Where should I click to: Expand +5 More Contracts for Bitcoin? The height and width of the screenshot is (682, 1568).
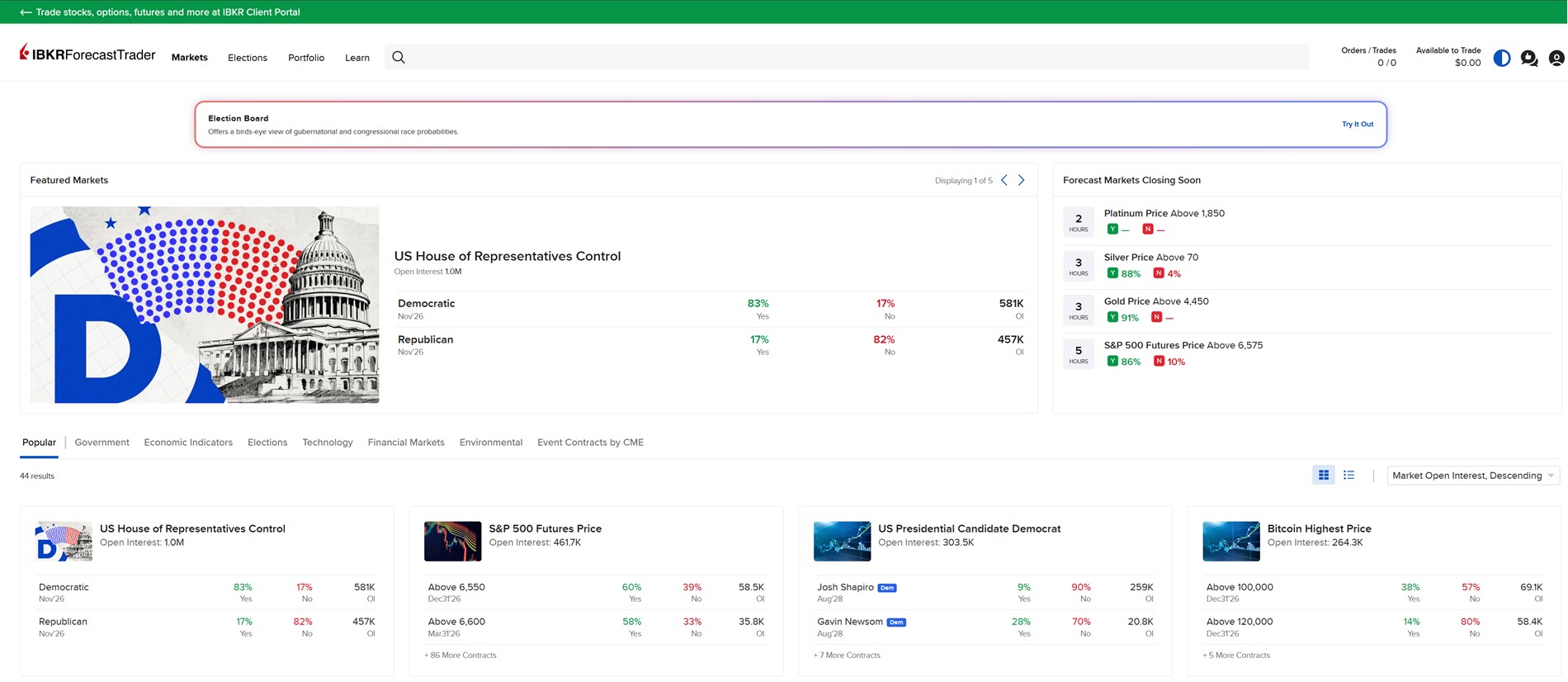click(1237, 656)
